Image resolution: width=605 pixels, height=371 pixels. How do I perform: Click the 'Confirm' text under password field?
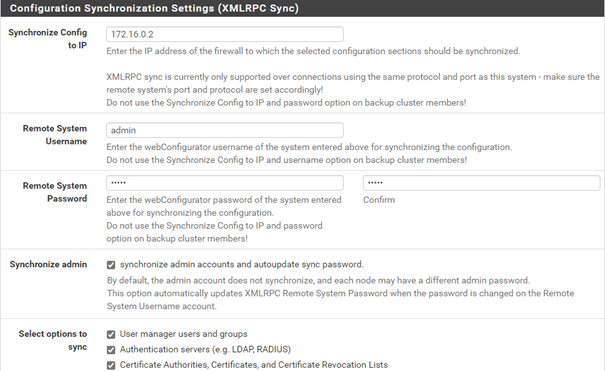pos(379,200)
